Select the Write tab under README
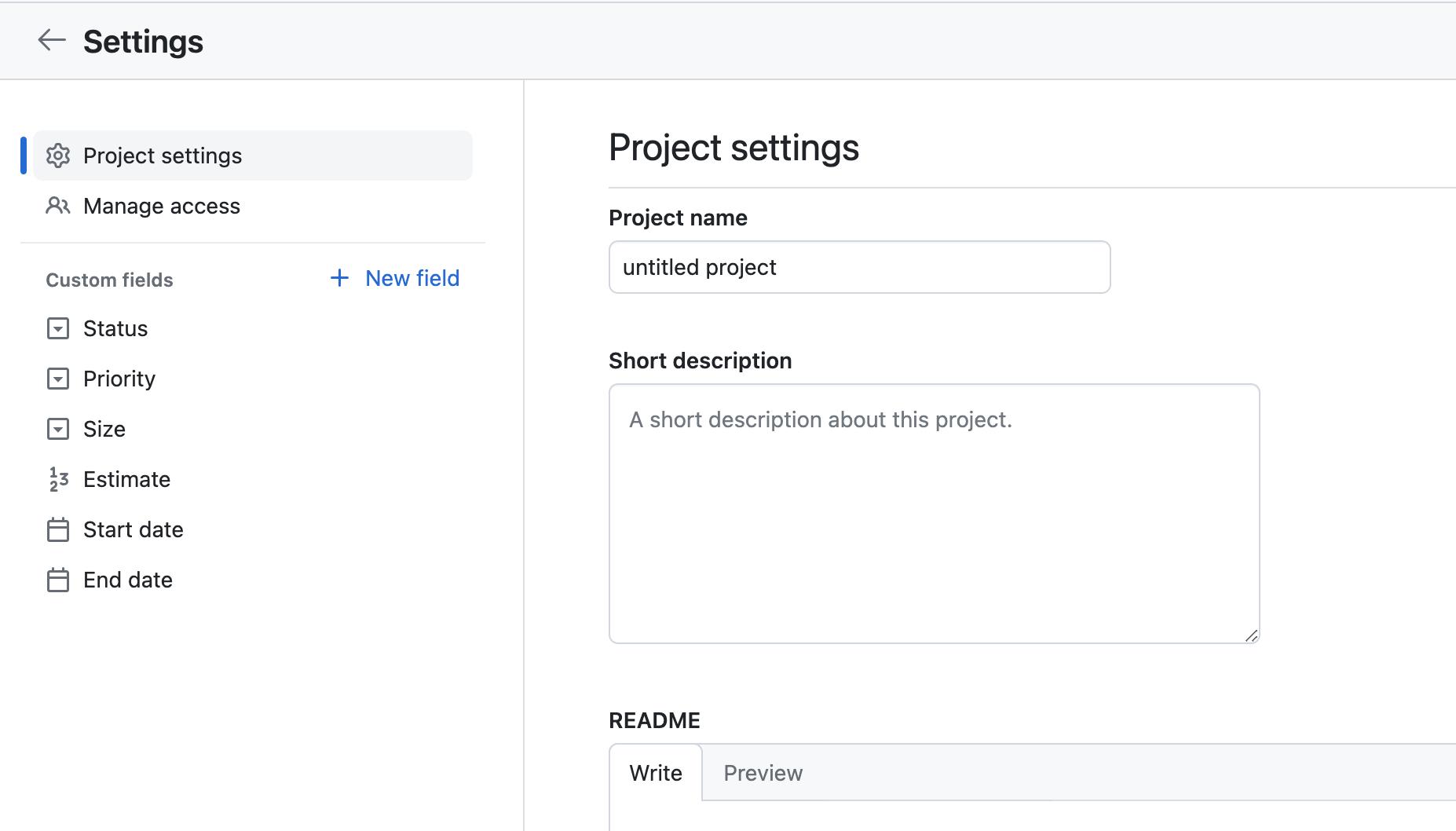Viewport: 1456px width, 831px height. [x=655, y=773]
